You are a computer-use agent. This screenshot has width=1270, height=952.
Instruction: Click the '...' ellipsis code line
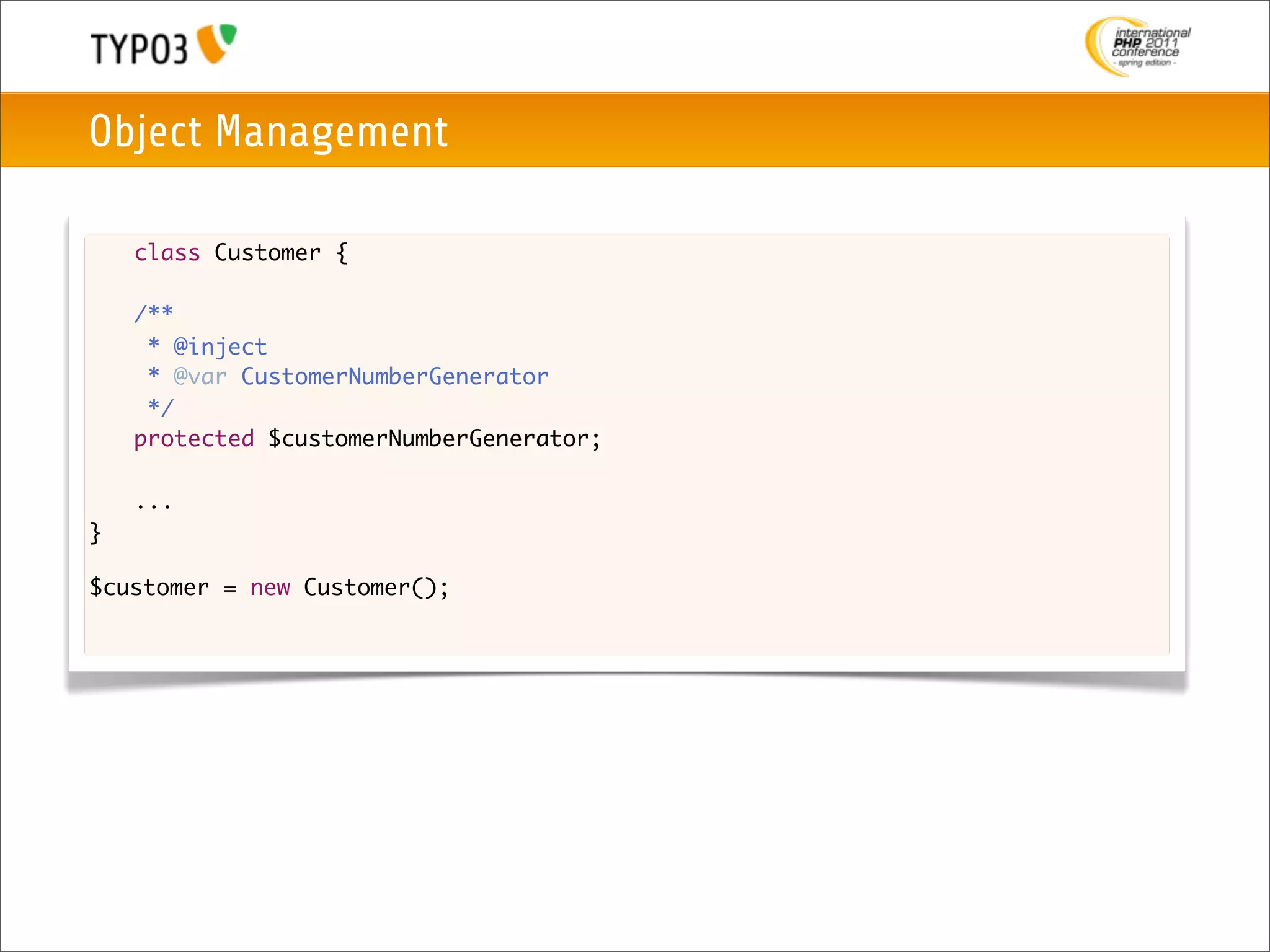pyautogui.click(x=154, y=505)
